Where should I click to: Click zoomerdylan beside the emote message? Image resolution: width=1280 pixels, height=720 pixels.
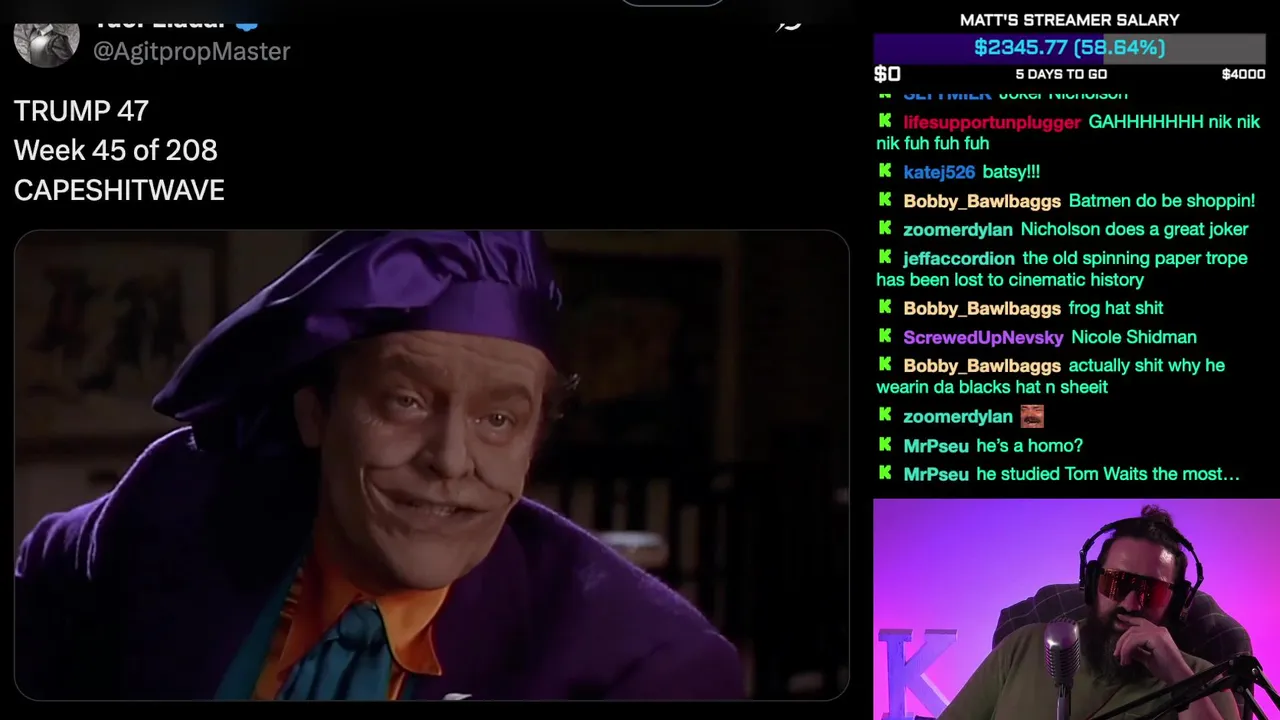958,416
